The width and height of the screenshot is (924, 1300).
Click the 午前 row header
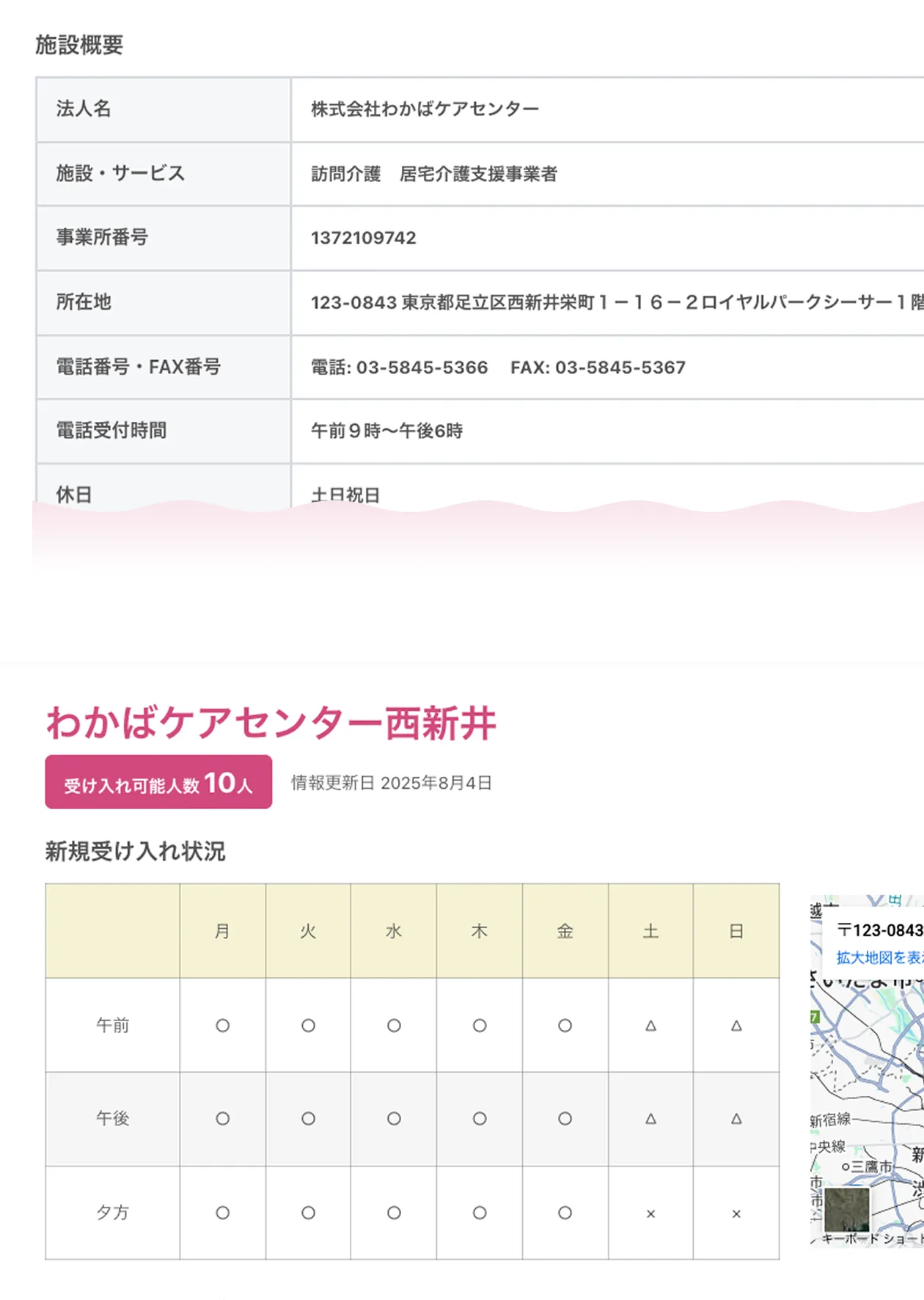(x=112, y=1025)
